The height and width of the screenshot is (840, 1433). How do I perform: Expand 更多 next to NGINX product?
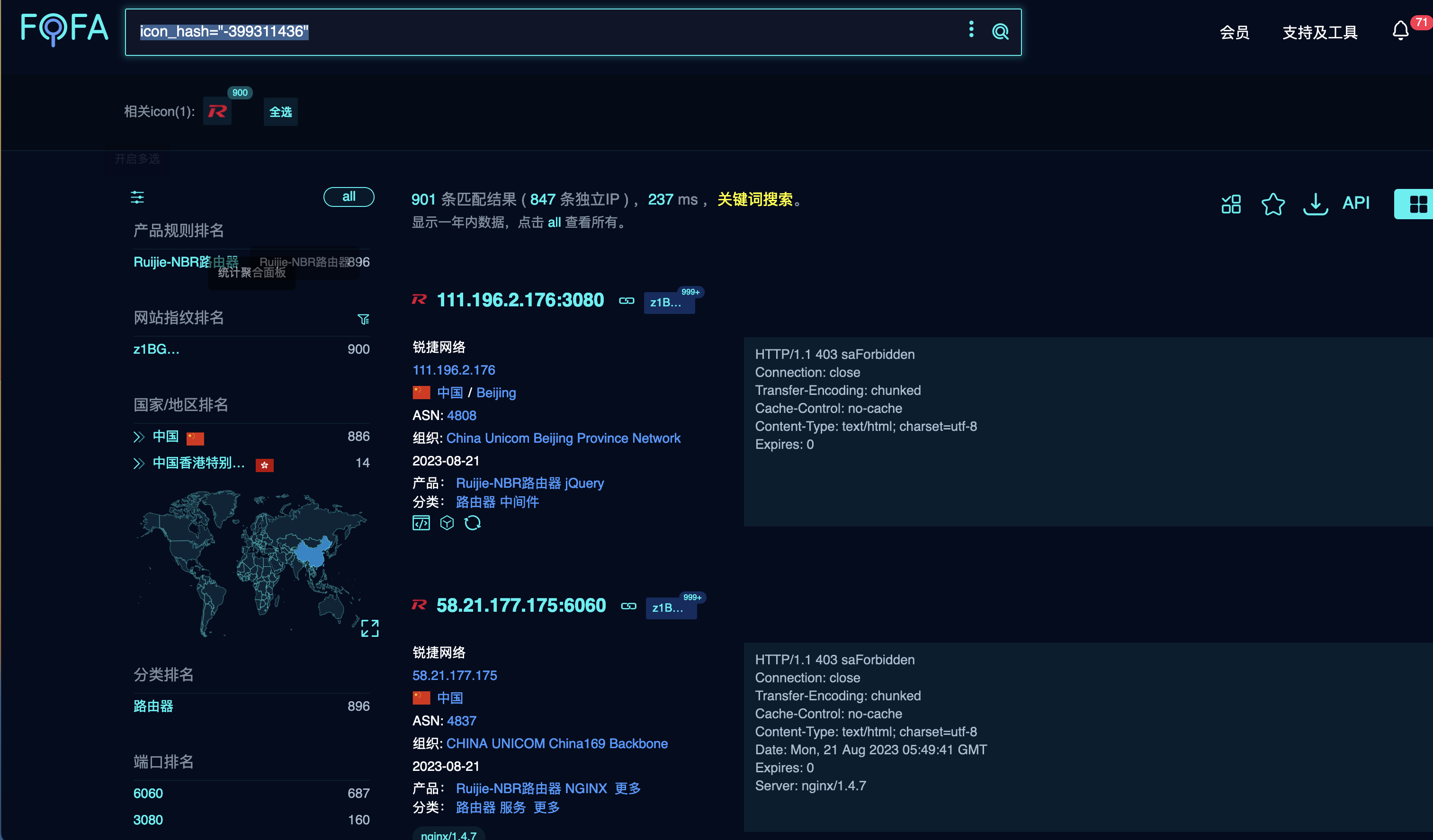tap(628, 788)
